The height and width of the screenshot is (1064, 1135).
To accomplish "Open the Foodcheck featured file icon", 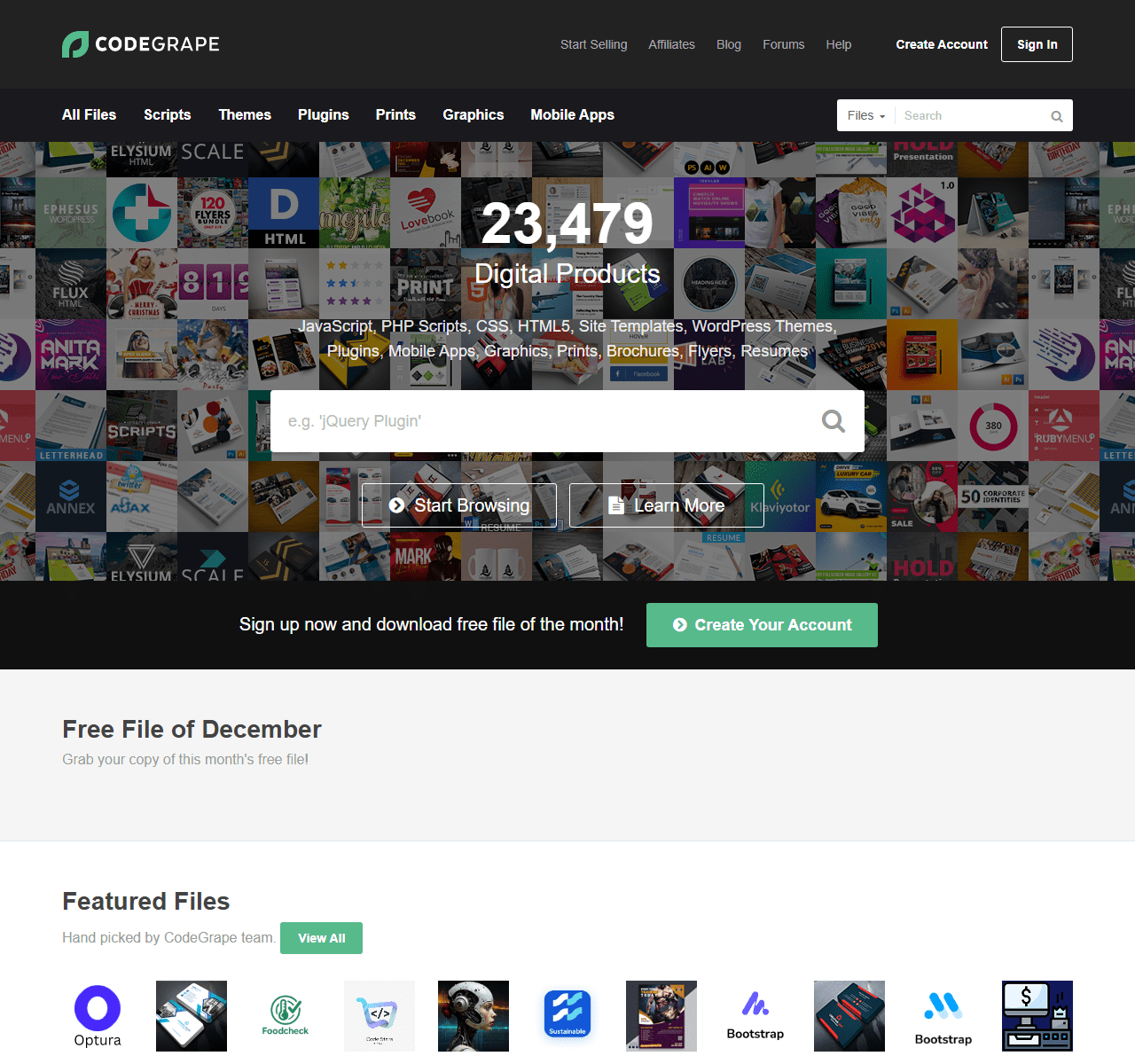I will pos(286,1016).
